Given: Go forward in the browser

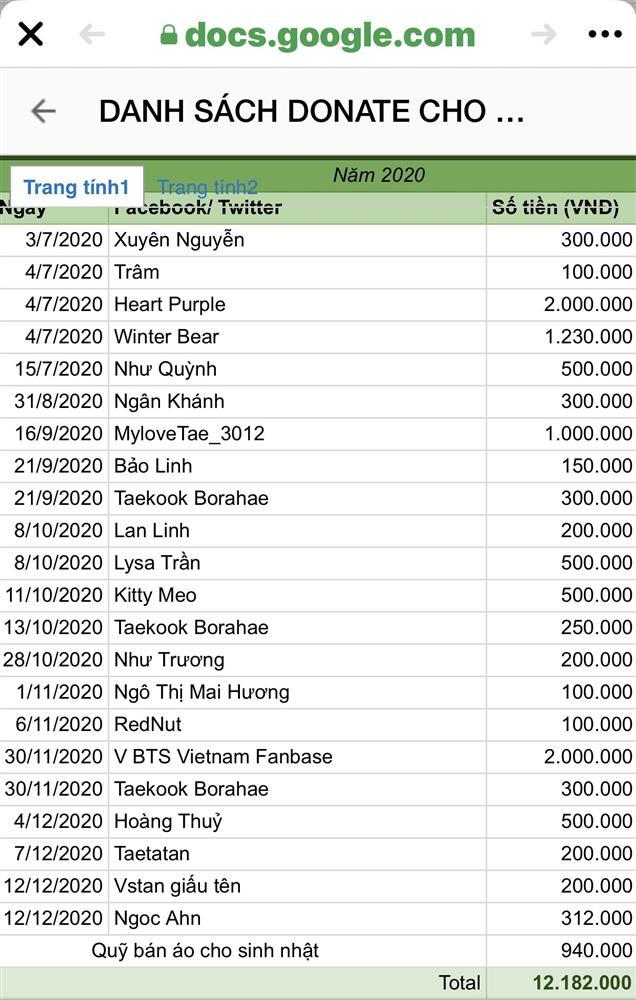Looking at the screenshot, I should (543, 35).
